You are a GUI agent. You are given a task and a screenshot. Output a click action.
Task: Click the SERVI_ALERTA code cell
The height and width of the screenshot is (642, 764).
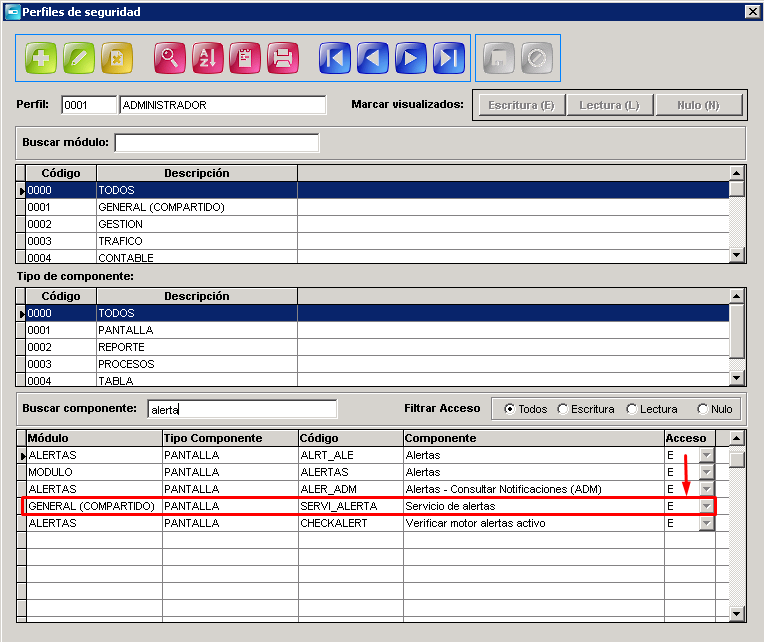pos(351,506)
